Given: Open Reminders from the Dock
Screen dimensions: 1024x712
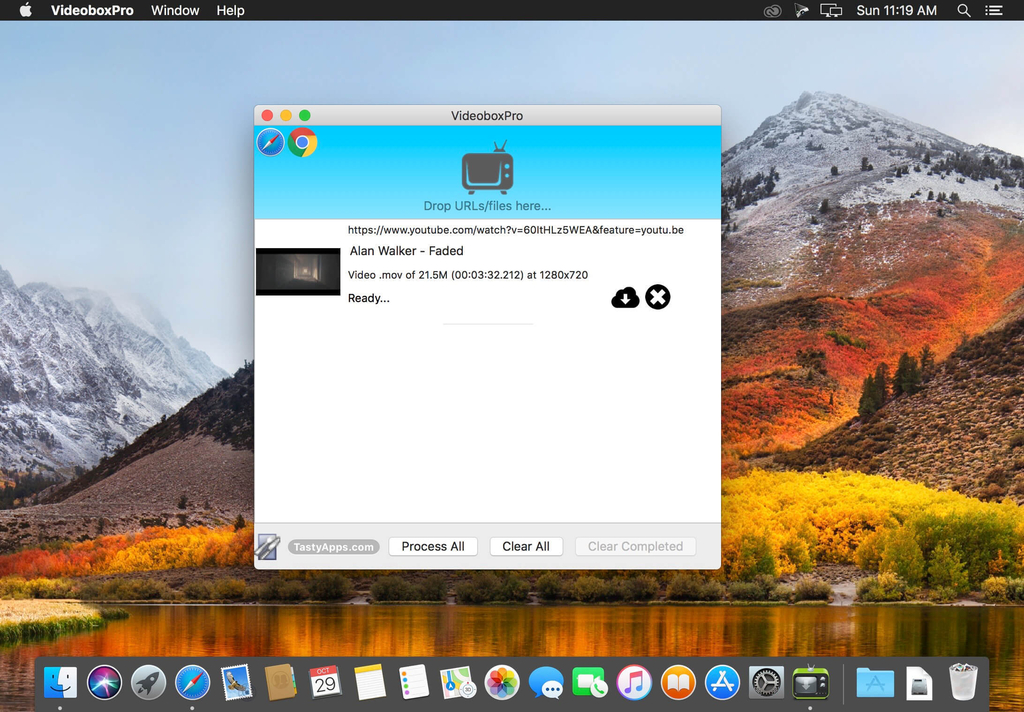Looking at the screenshot, I should (x=413, y=683).
